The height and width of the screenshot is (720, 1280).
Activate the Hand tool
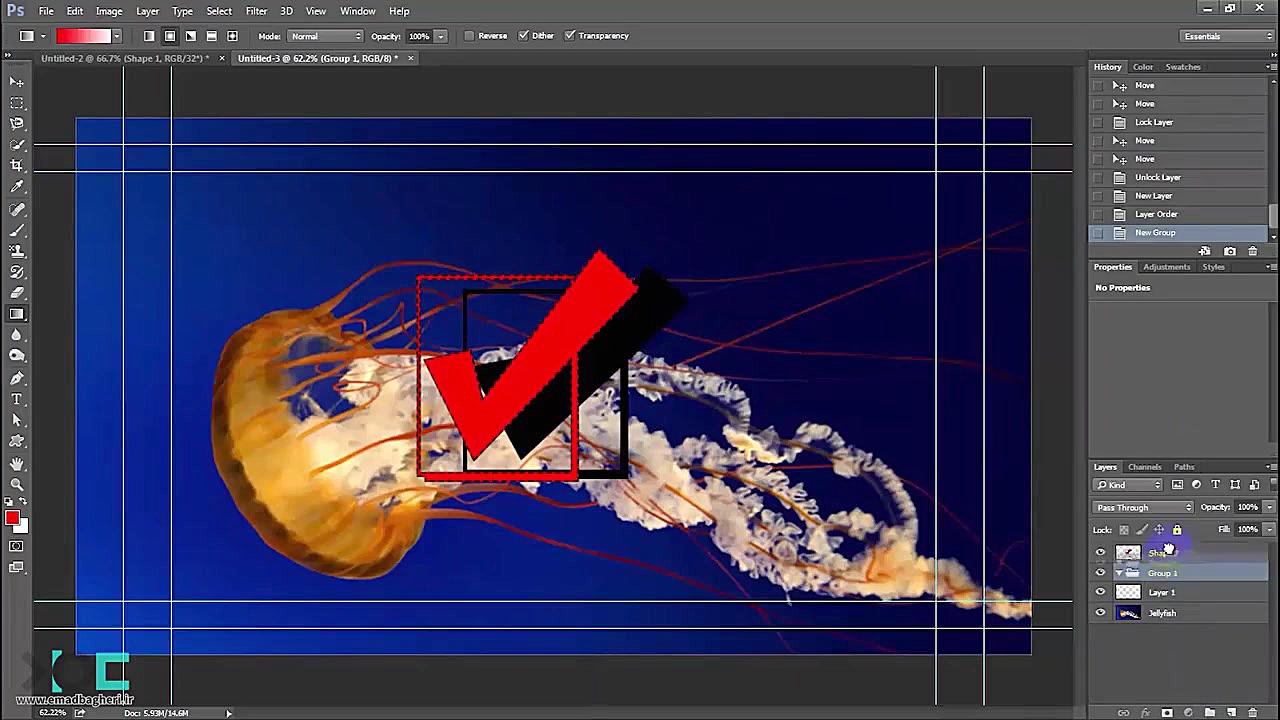tap(17, 464)
